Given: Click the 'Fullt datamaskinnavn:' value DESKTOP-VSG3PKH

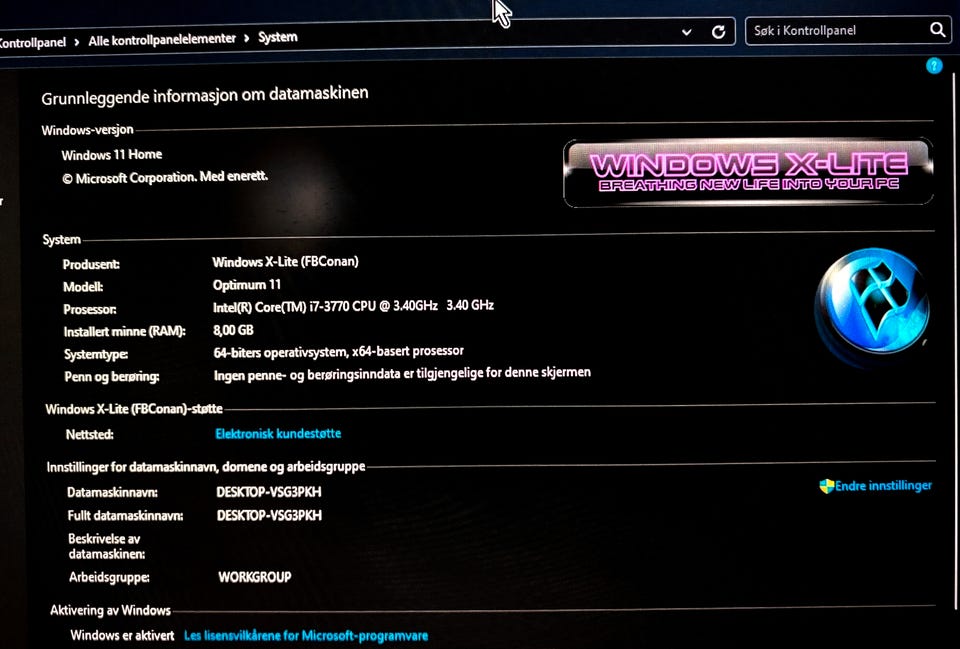Looking at the screenshot, I should [269, 515].
